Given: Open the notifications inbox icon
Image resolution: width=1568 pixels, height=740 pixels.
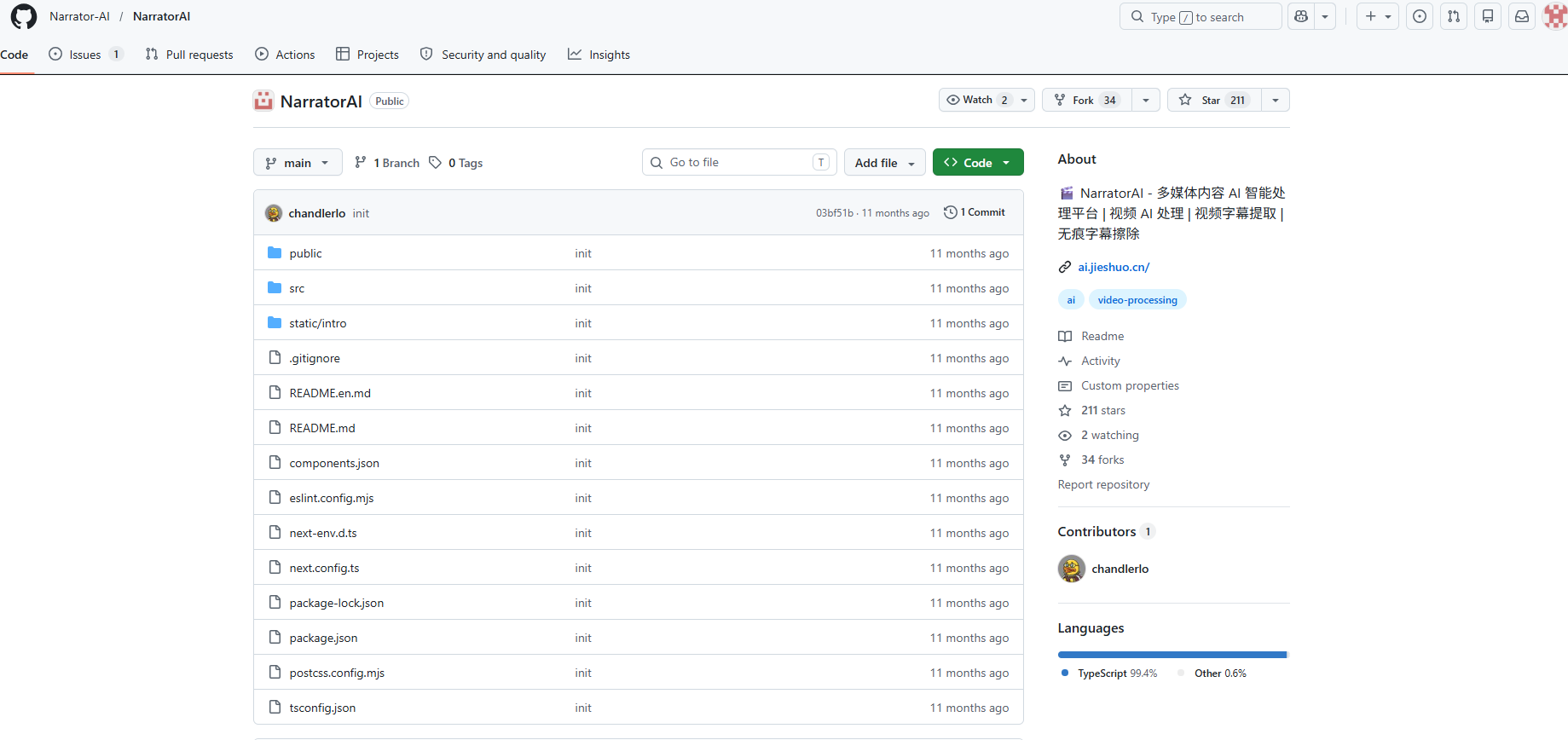Looking at the screenshot, I should coord(1522,16).
